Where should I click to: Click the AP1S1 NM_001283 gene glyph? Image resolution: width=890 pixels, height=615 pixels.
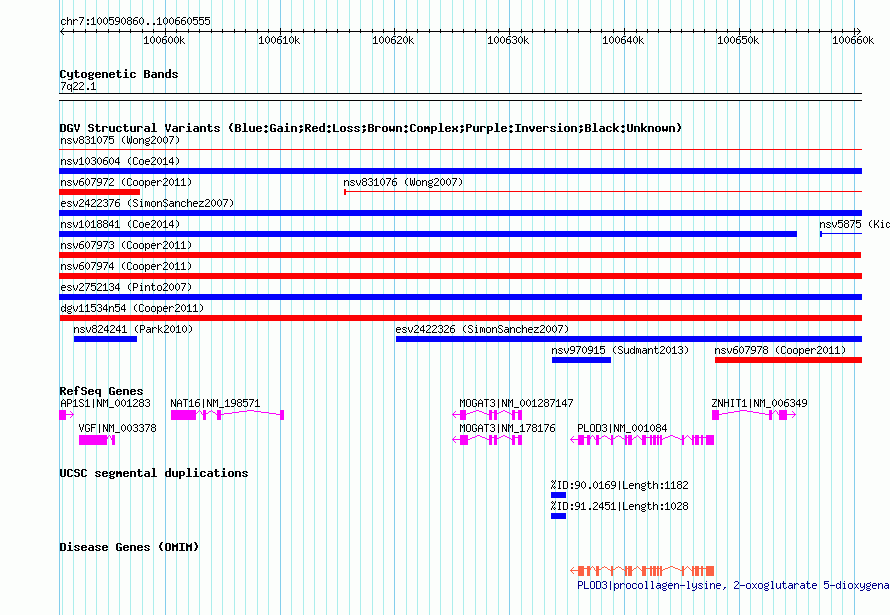point(66,414)
